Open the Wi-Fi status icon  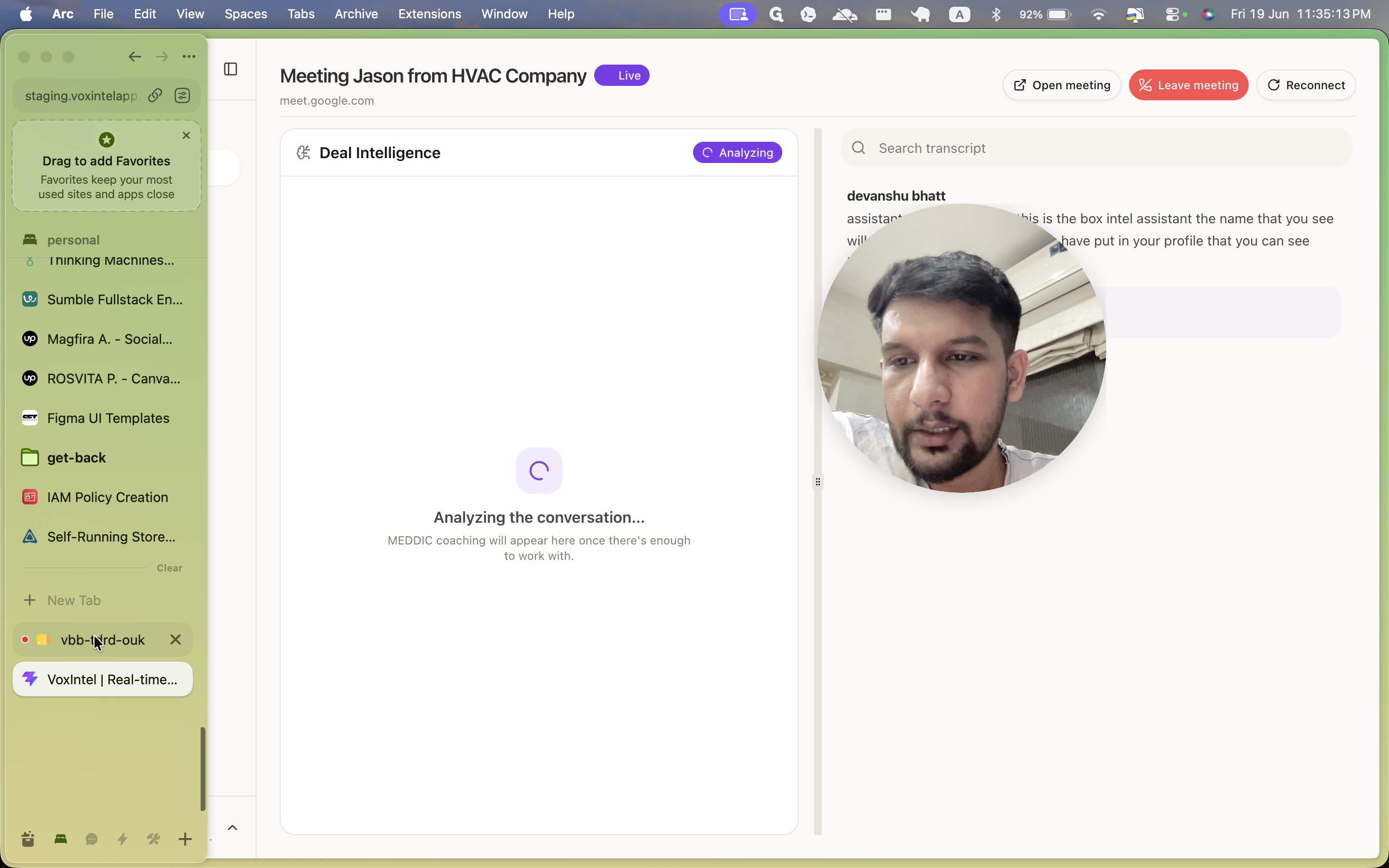(1098, 14)
